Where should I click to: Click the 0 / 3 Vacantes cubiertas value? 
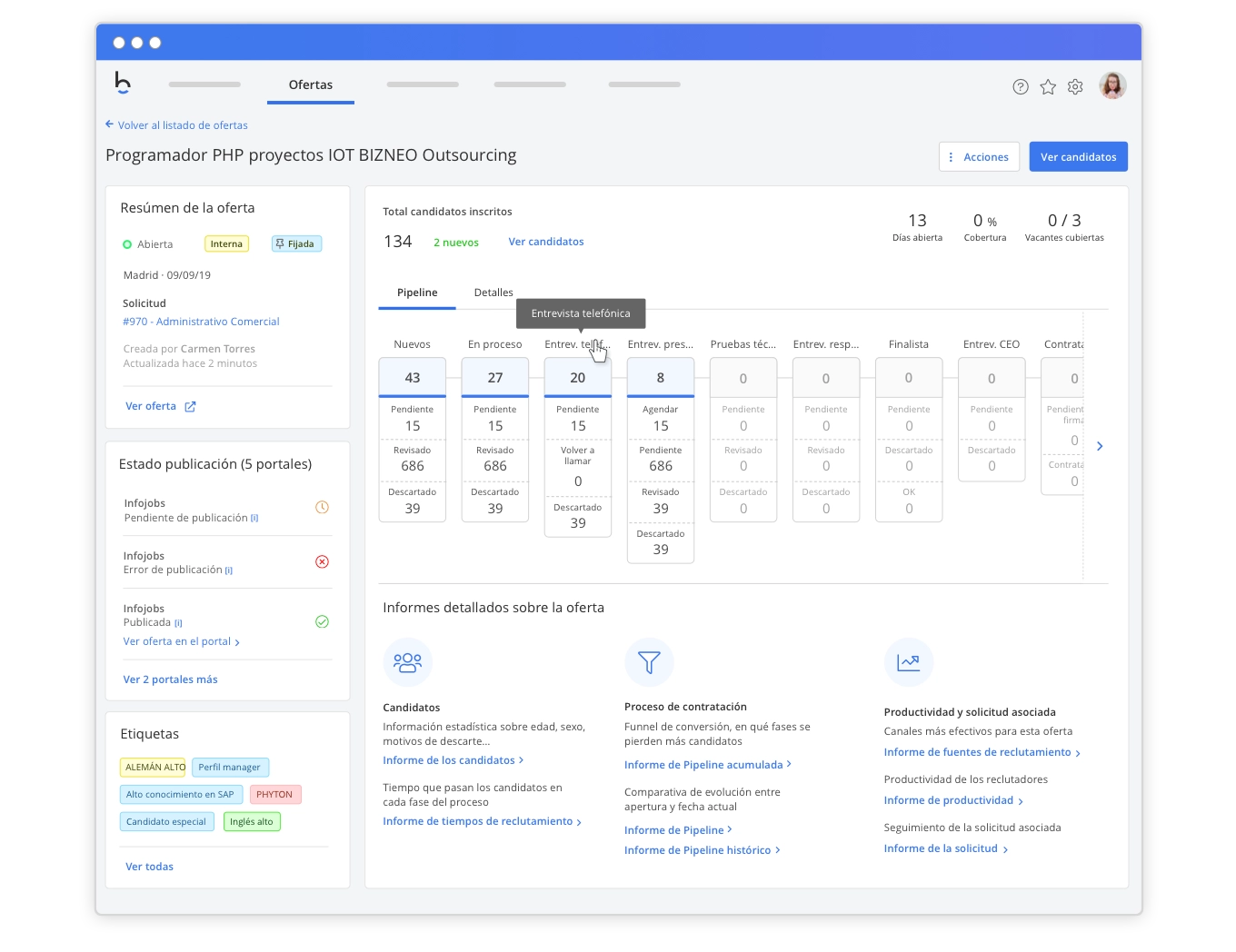(x=1064, y=221)
